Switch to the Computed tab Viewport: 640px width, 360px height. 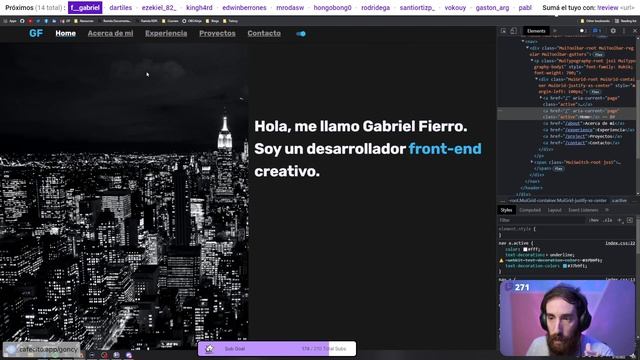[x=530, y=210]
